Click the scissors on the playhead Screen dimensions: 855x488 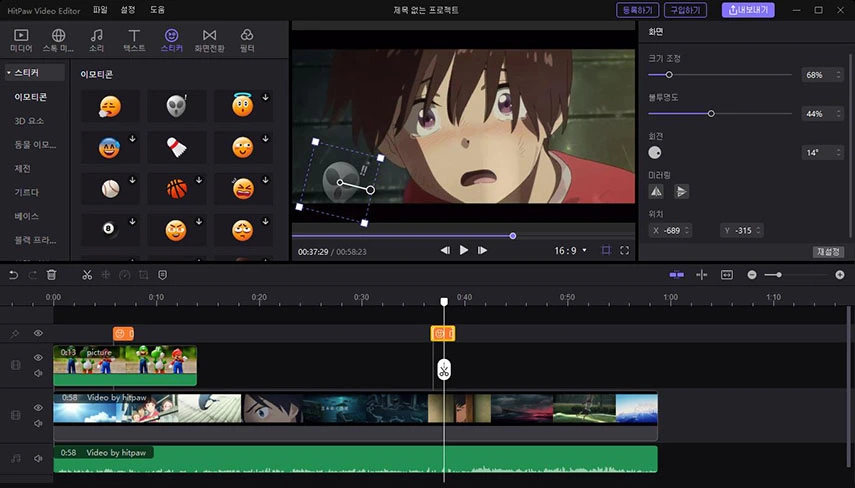[x=444, y=370]
